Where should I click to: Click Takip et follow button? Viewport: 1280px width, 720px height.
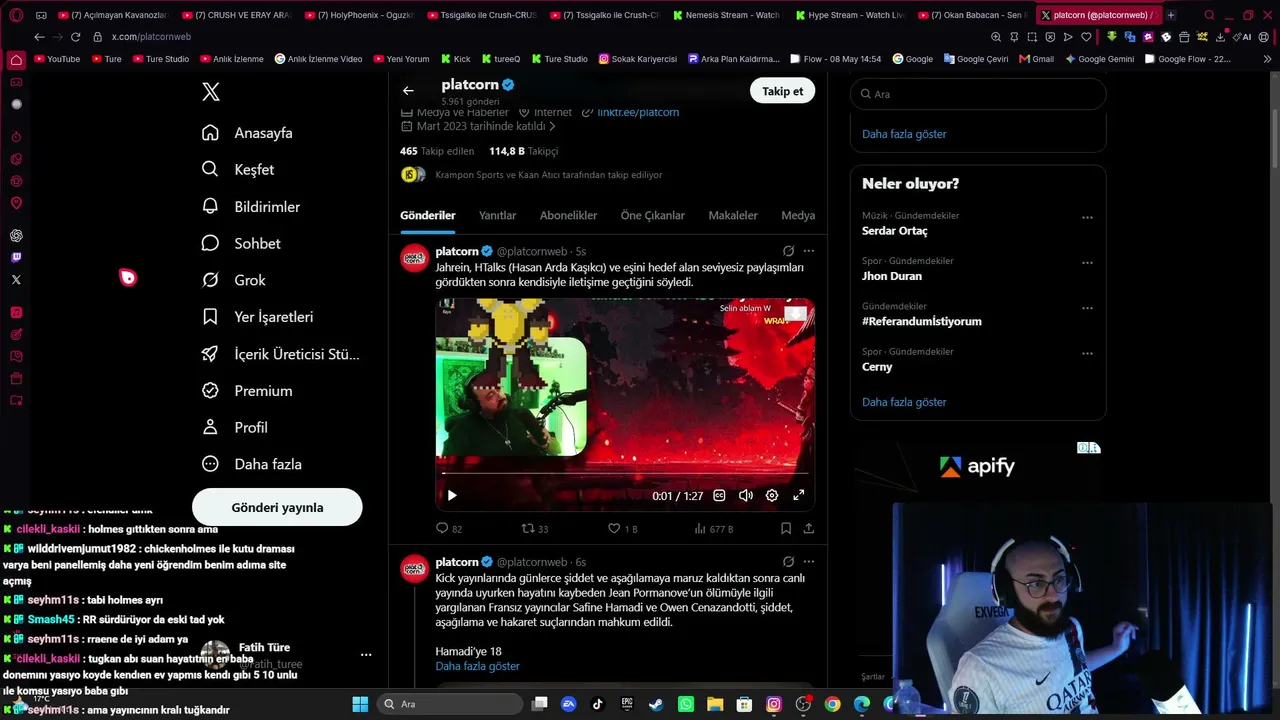click(782, 91)
